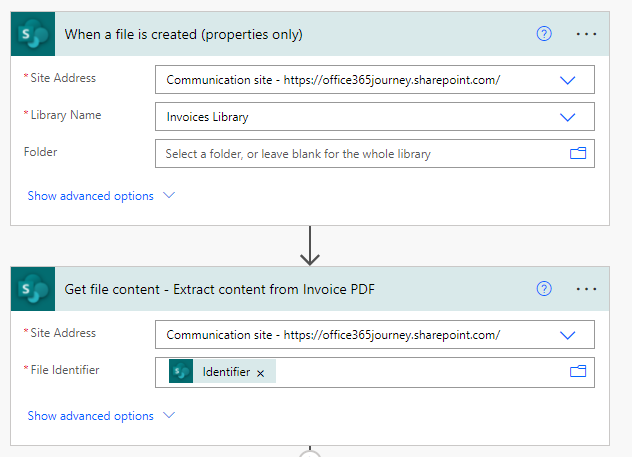The width and height of the screenshot is (632, 457).
Task: Click the File Identifier input area
Action: [374, 372]
